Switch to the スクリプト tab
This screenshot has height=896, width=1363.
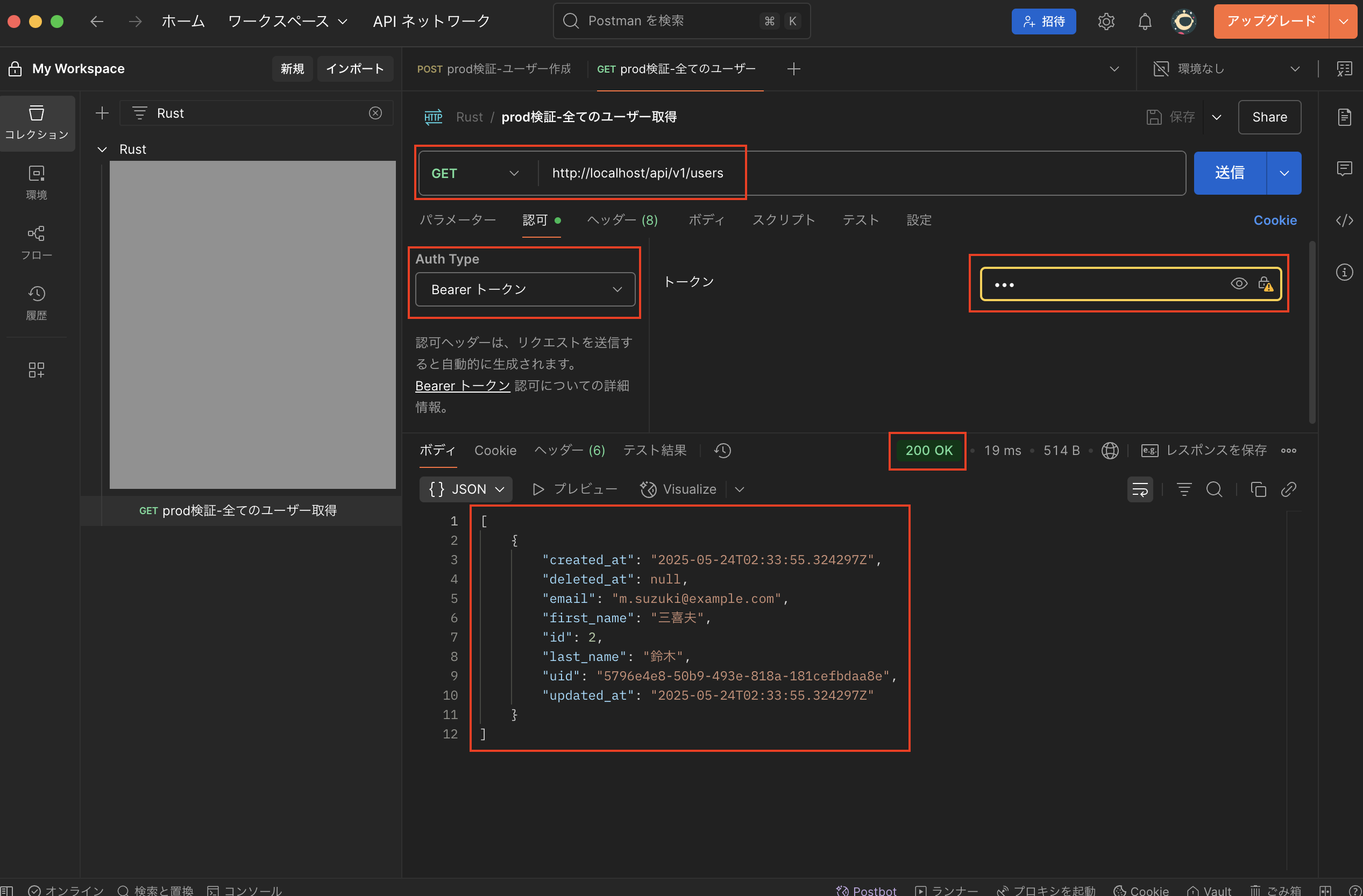(x=784, y=220)
